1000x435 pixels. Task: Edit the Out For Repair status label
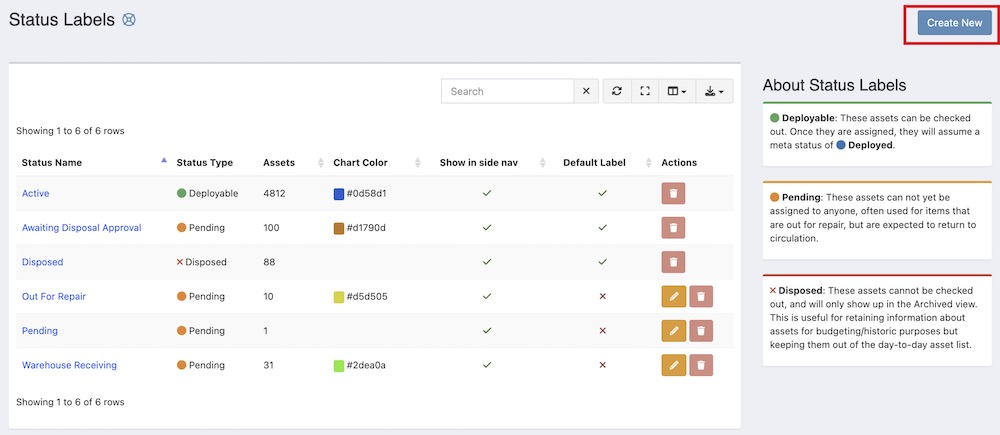pyautogui.click(x=673, y=297)
